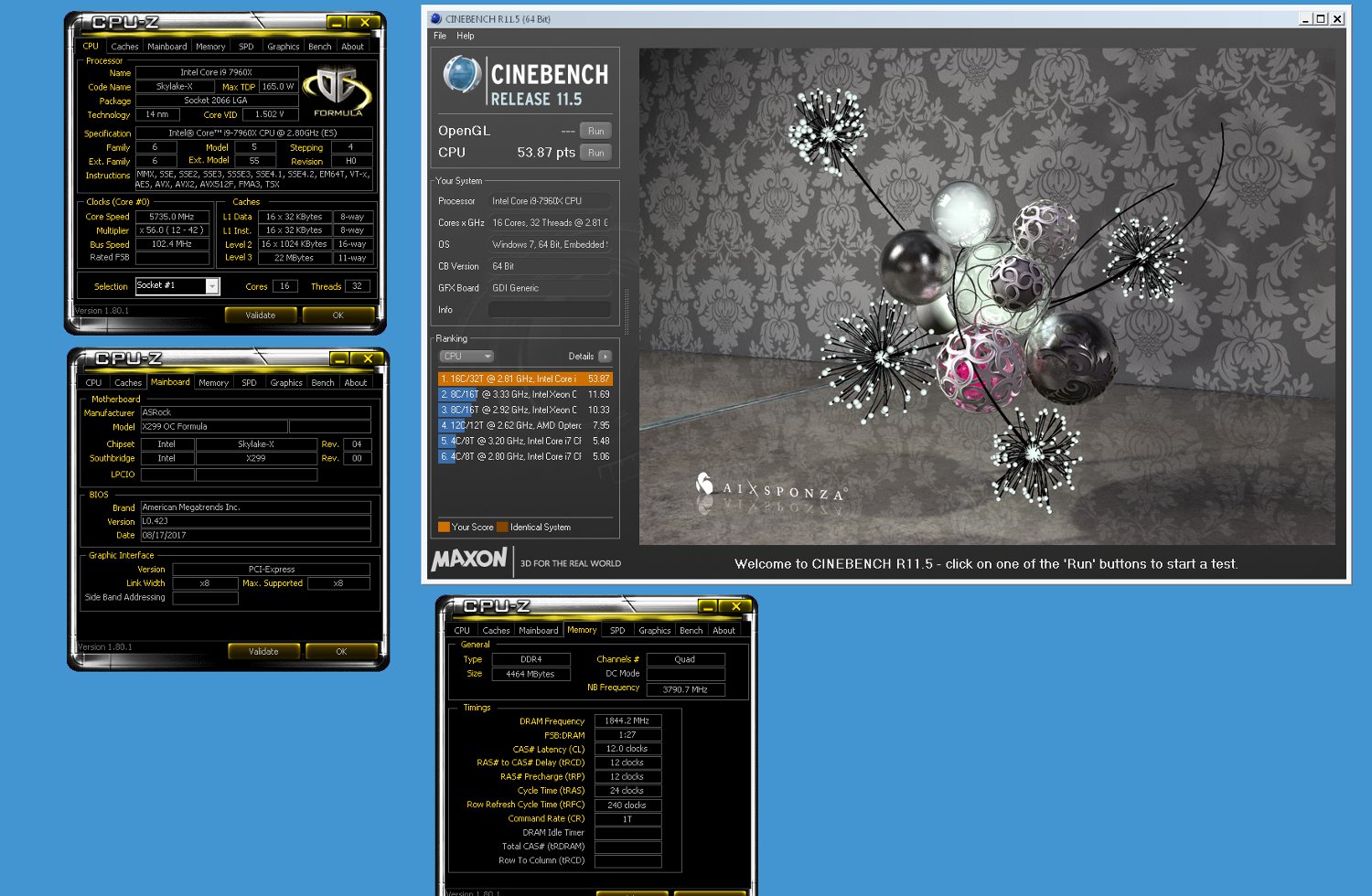Minimize the top CPU-Z window

coord(337,23)
